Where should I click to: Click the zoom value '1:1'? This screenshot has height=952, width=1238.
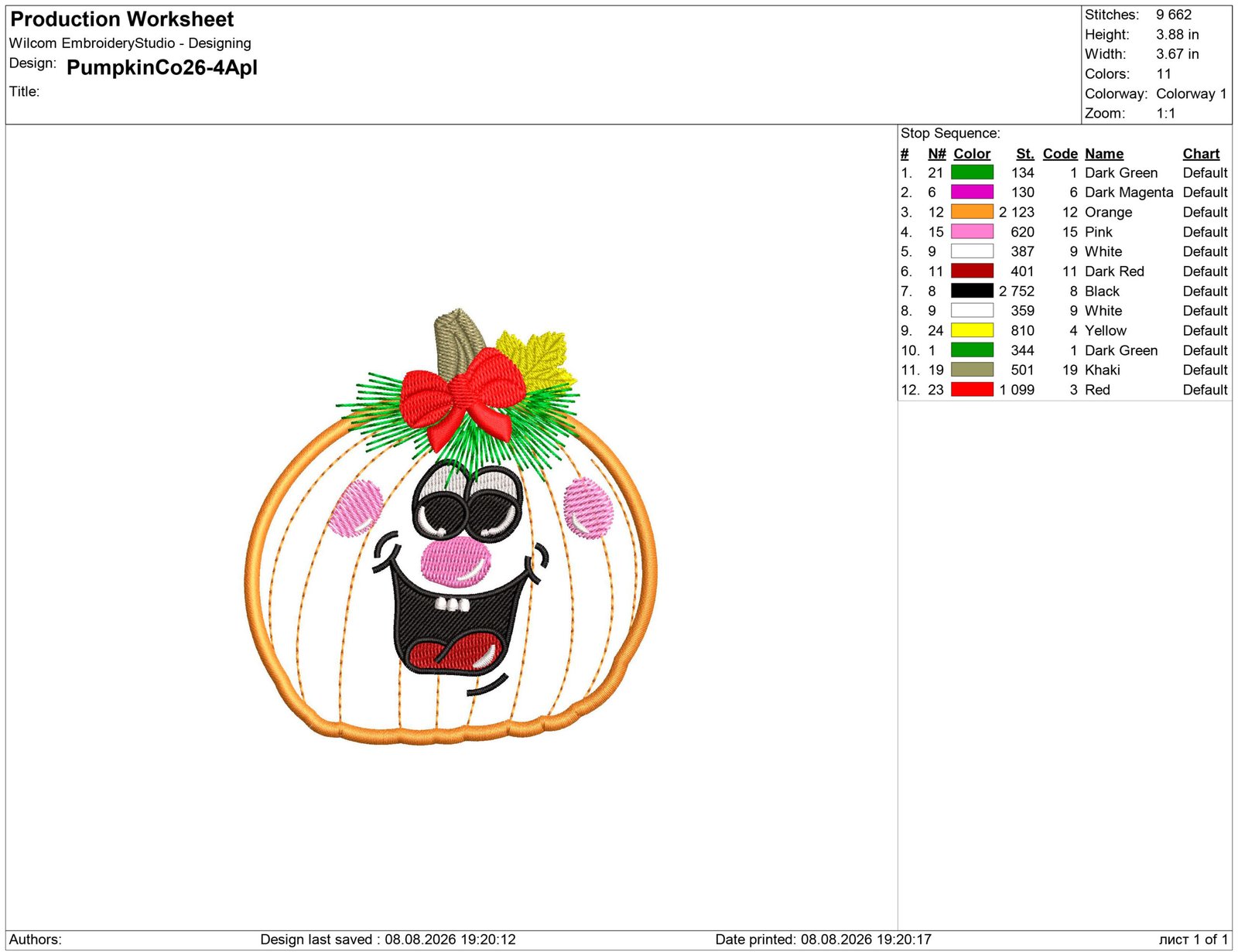click(x=1166, y=114)
